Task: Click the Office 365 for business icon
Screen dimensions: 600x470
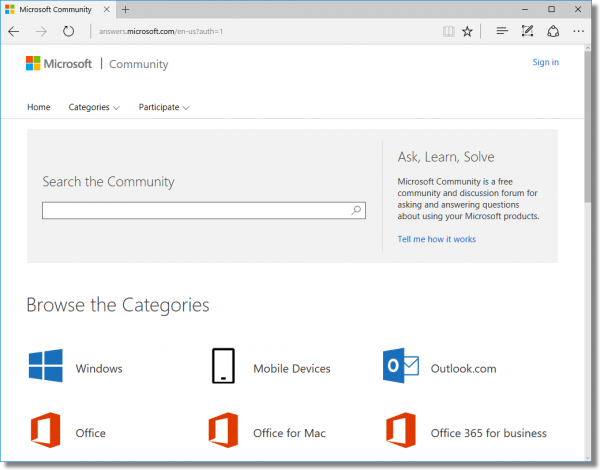Action: point(401,430)
